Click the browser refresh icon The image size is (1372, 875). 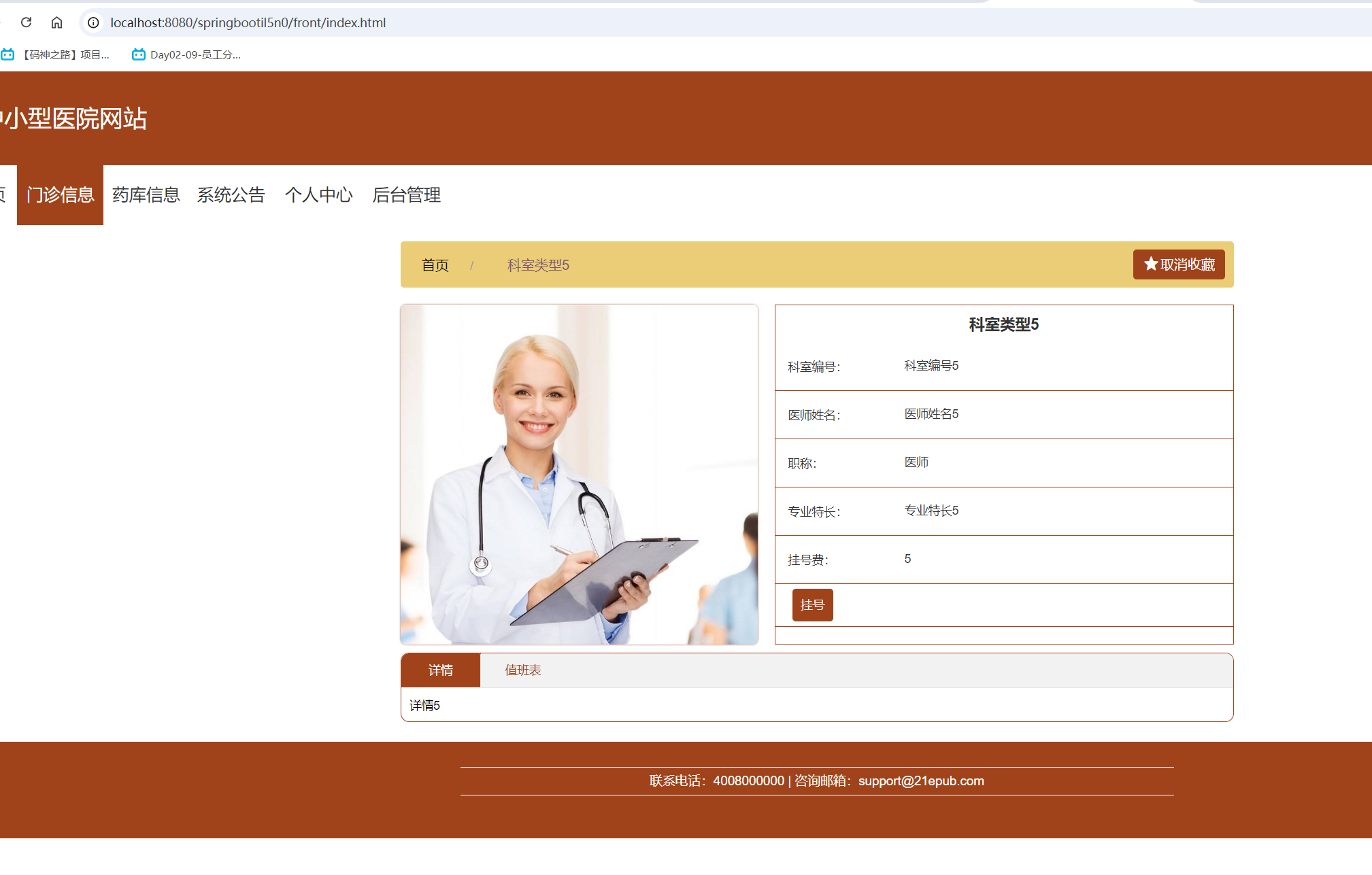(27, 22)
